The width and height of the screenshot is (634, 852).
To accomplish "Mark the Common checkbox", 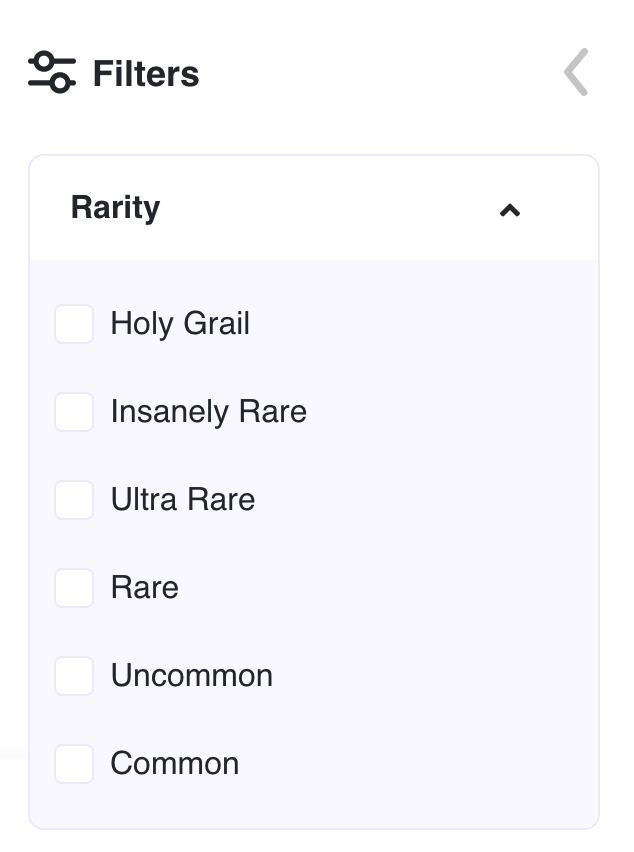I will point(74,764).
